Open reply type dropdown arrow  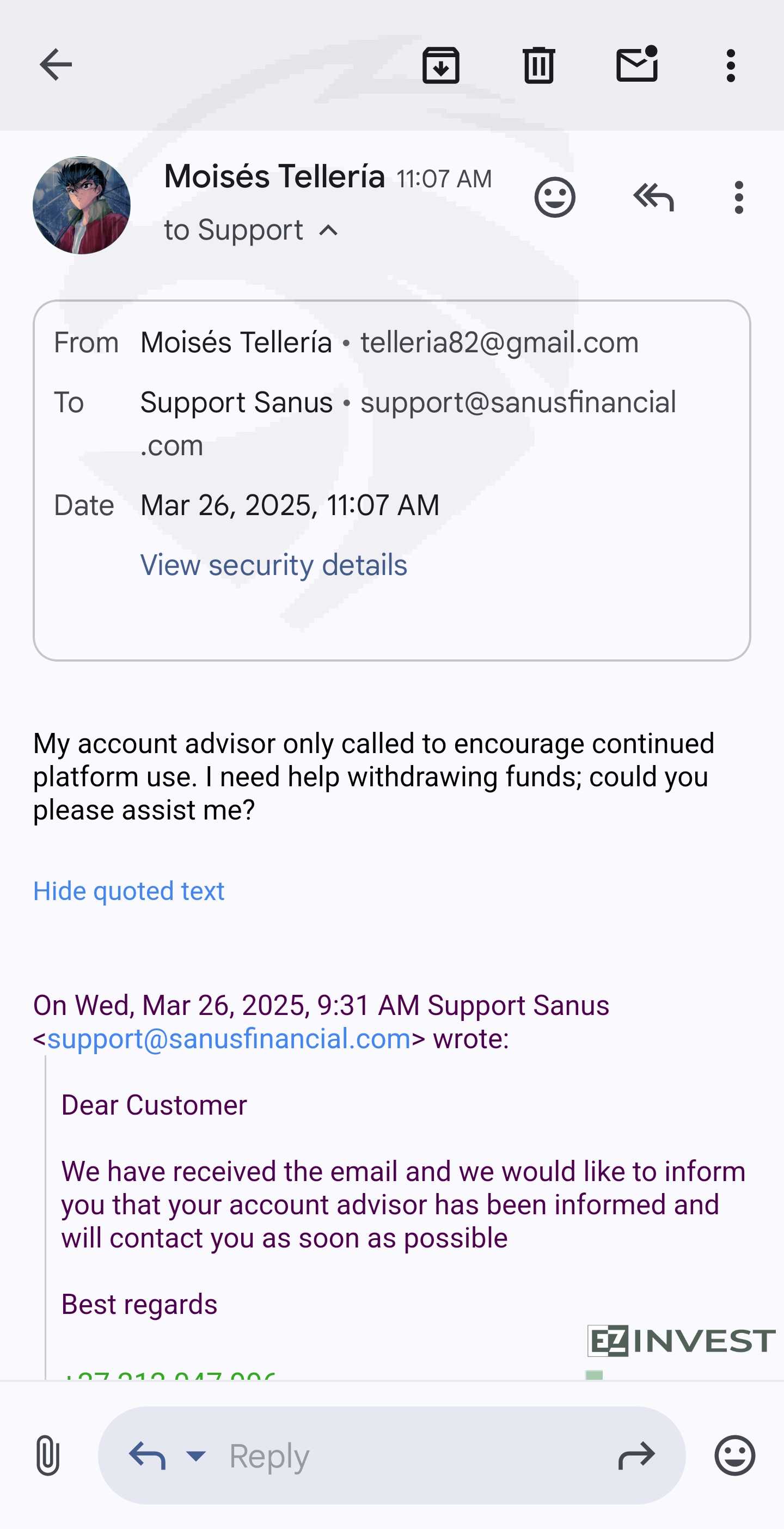[196, 1455]
